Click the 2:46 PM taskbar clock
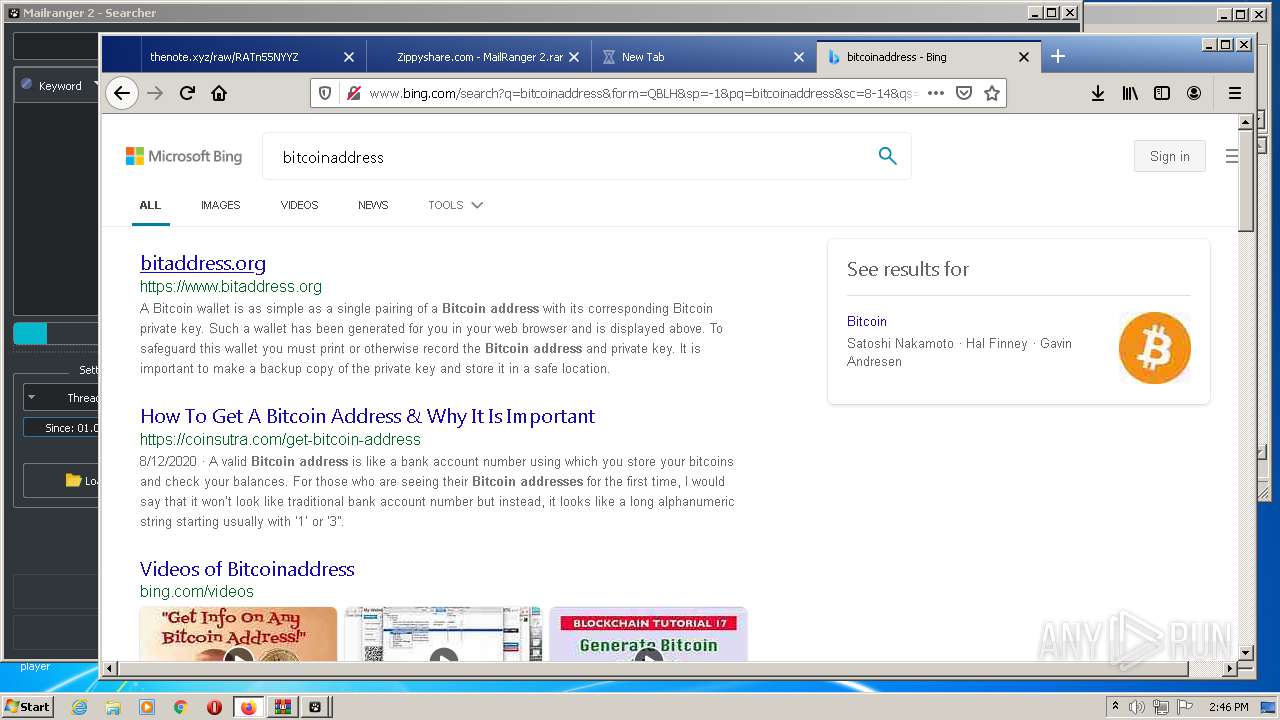 [x=1228, y=707]
